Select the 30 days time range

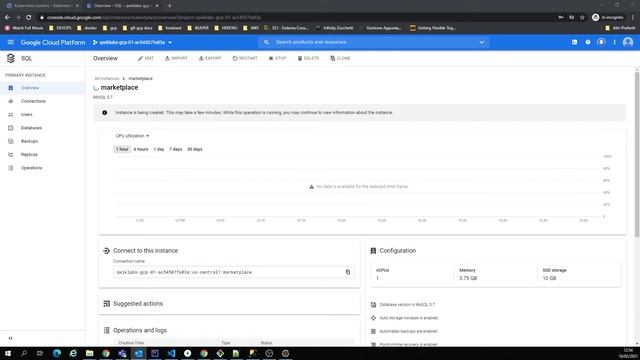[195, 149]
